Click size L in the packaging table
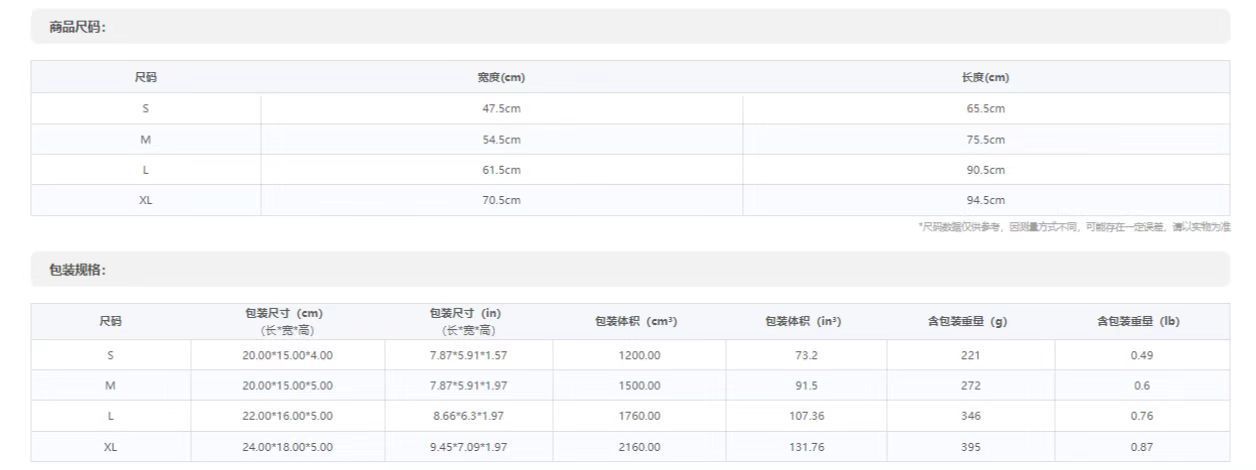1256x470 pixels. (x=110, y=416)
